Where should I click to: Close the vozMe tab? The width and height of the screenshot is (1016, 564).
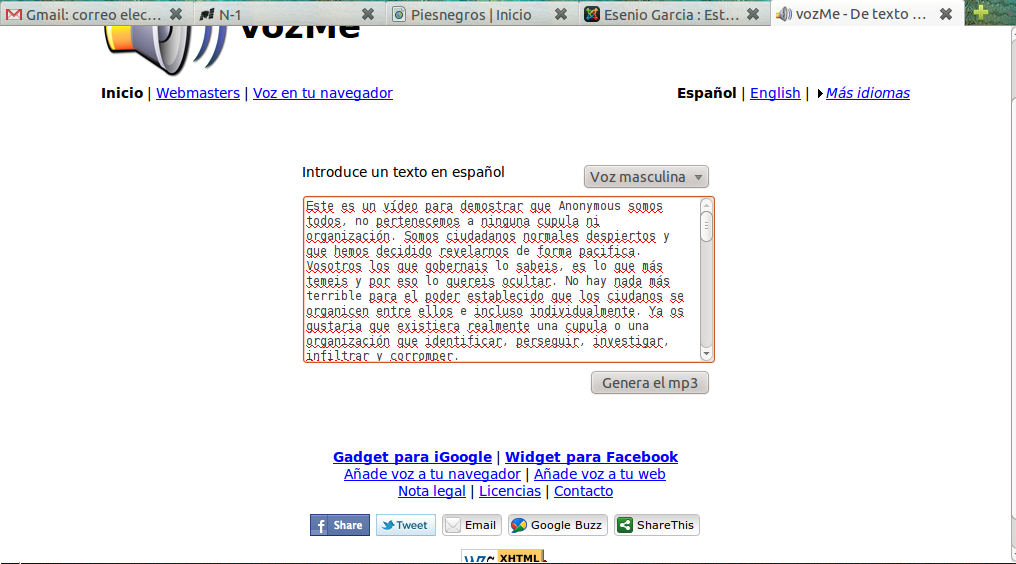pos(945,14)
